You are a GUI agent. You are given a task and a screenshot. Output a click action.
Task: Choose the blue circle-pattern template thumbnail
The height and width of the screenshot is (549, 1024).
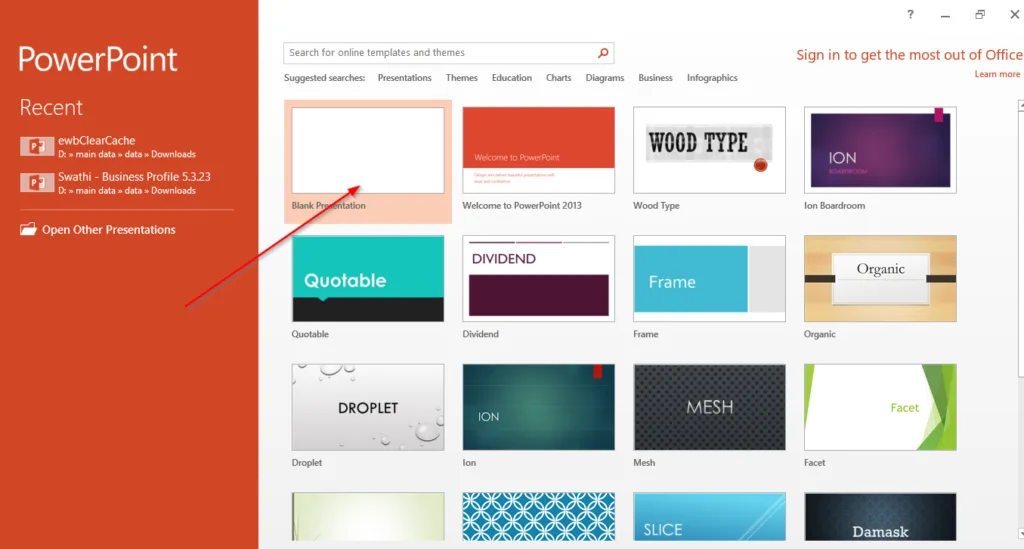pyautogui.click(x=538, y=517)
